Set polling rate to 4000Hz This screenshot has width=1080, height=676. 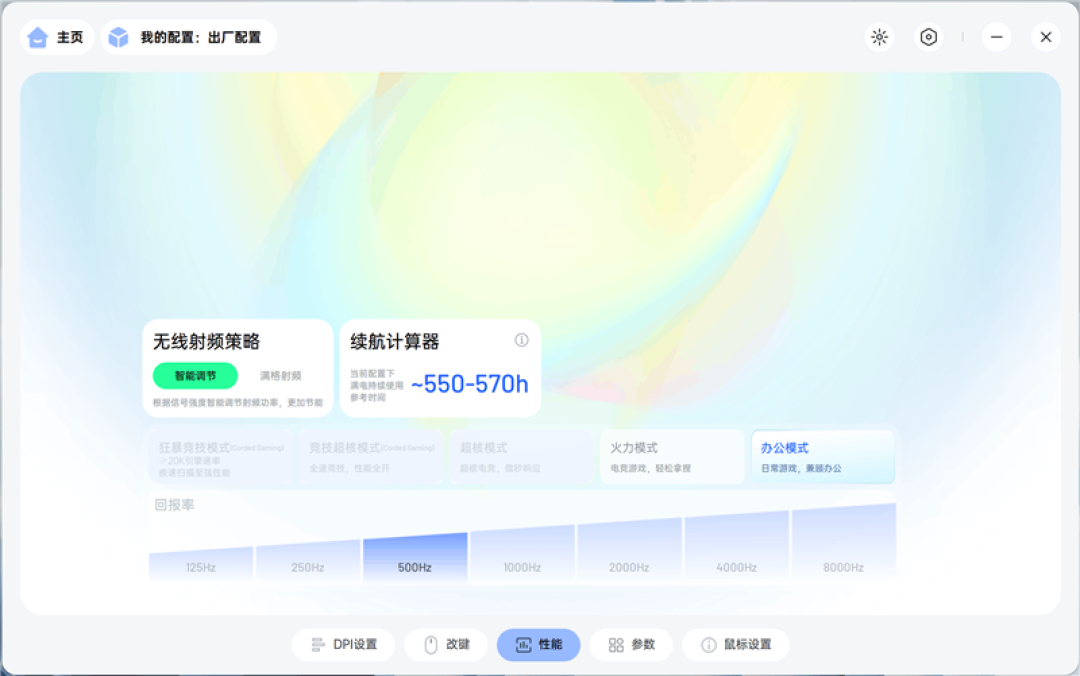[x=736, y=548]
